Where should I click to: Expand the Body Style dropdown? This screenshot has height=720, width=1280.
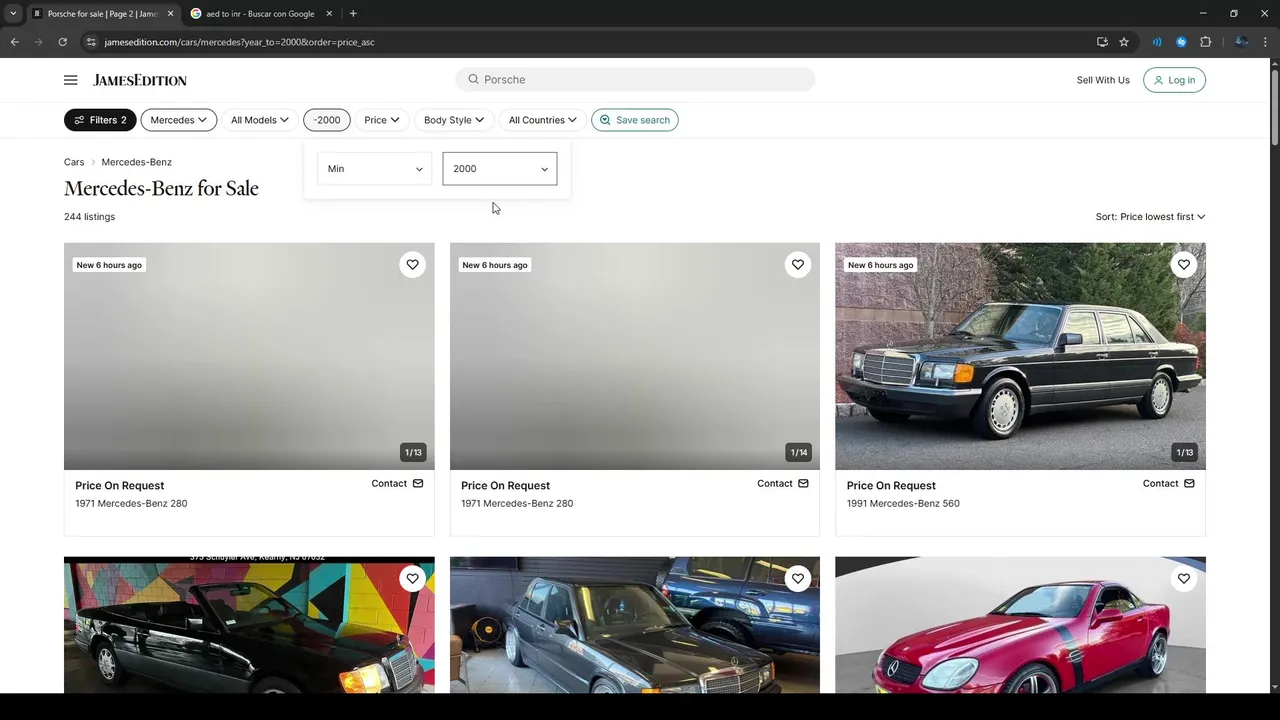pyautogui.click(x=453, y=120)
